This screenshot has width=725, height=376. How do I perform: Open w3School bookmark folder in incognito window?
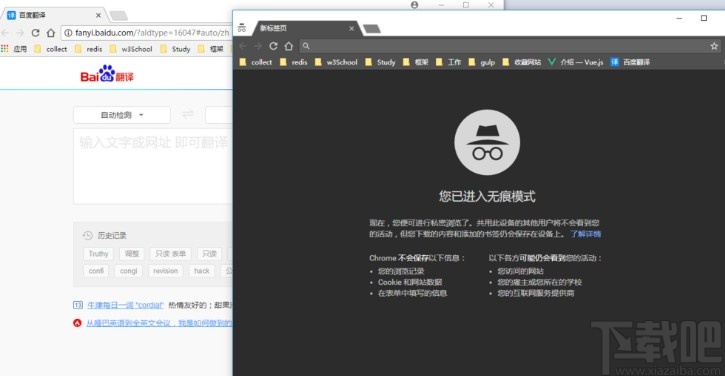tap(336, 62)
